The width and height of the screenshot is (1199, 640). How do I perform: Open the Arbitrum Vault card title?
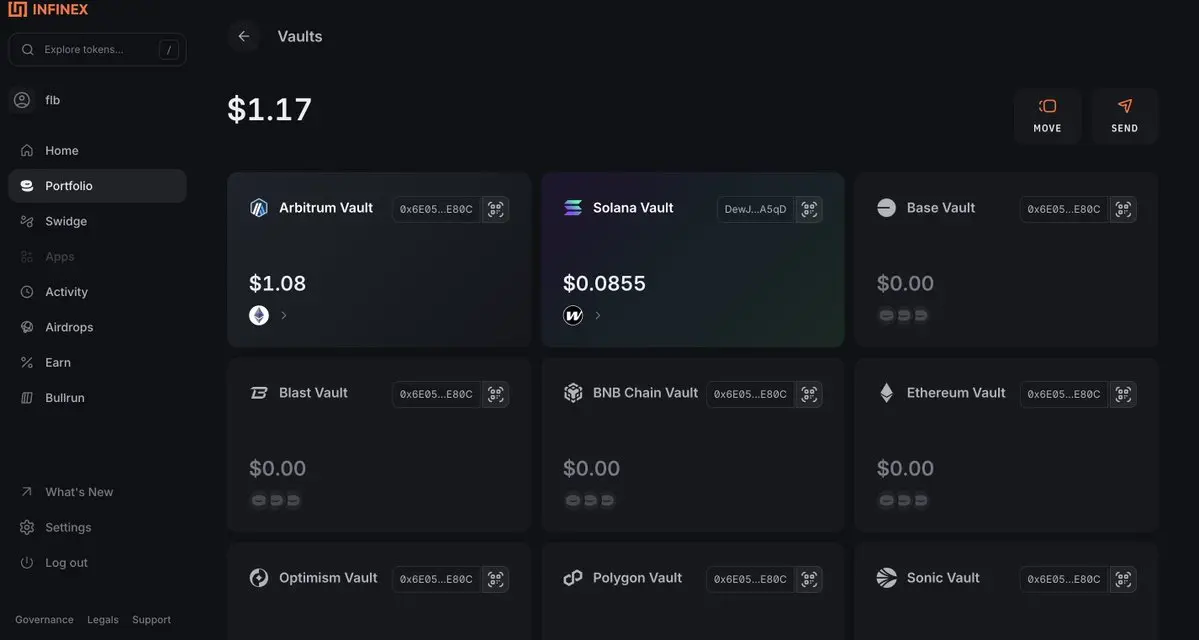pyautogui.click(x=326, y=208)
